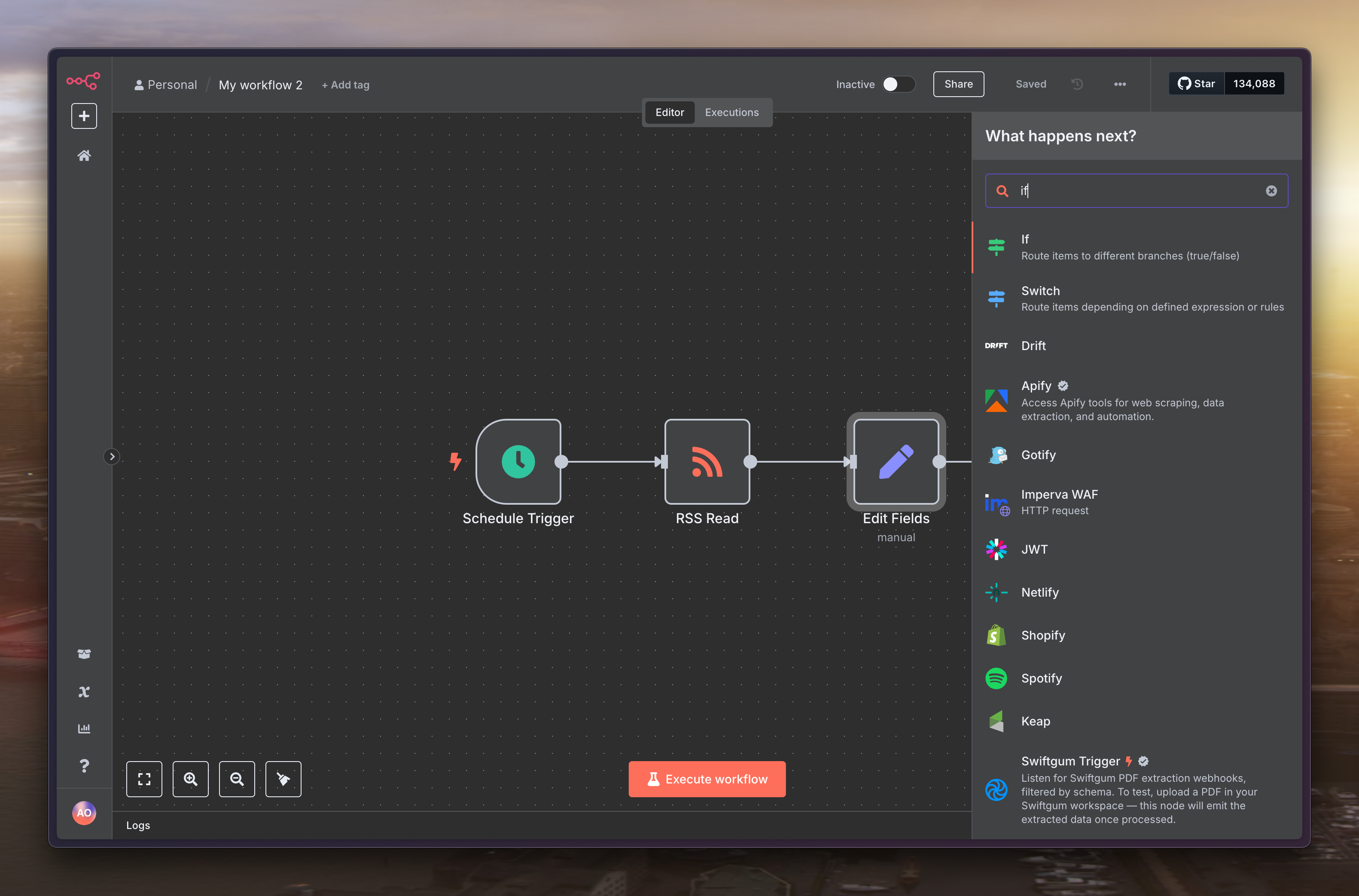1359x896 pixels.
Task: Click the variables x icon in the sidebar
Action: click(84, 692)
